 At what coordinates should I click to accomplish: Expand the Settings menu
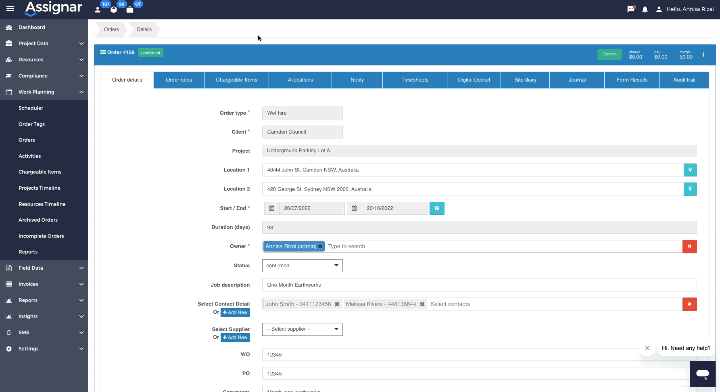tap(81, 349)
